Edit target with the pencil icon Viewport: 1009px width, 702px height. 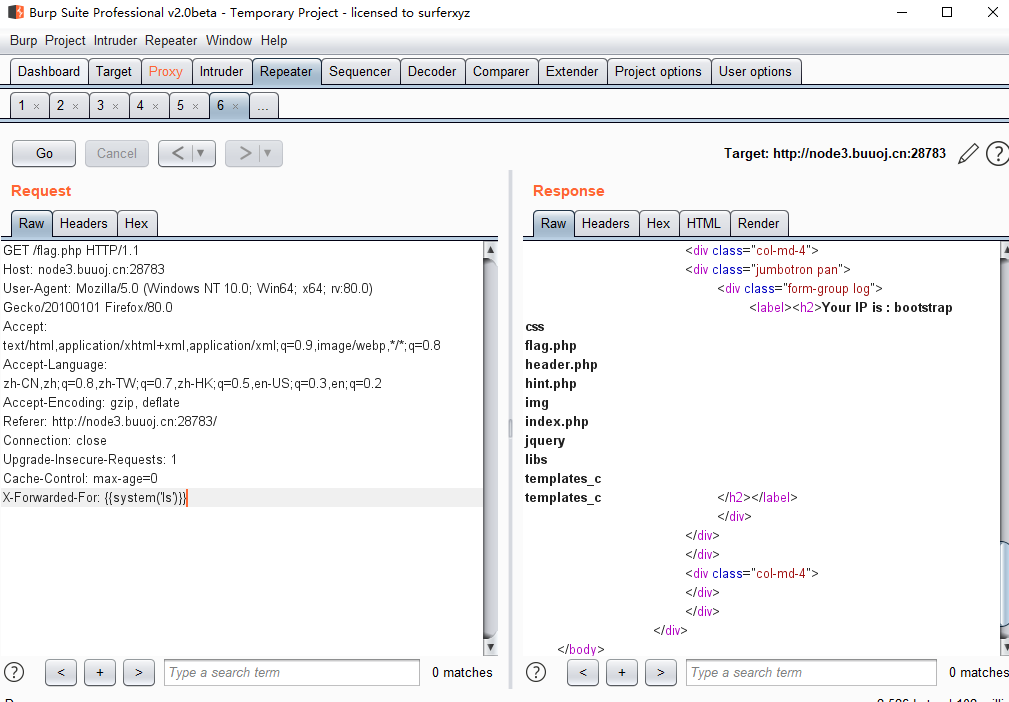pos(968,154)
